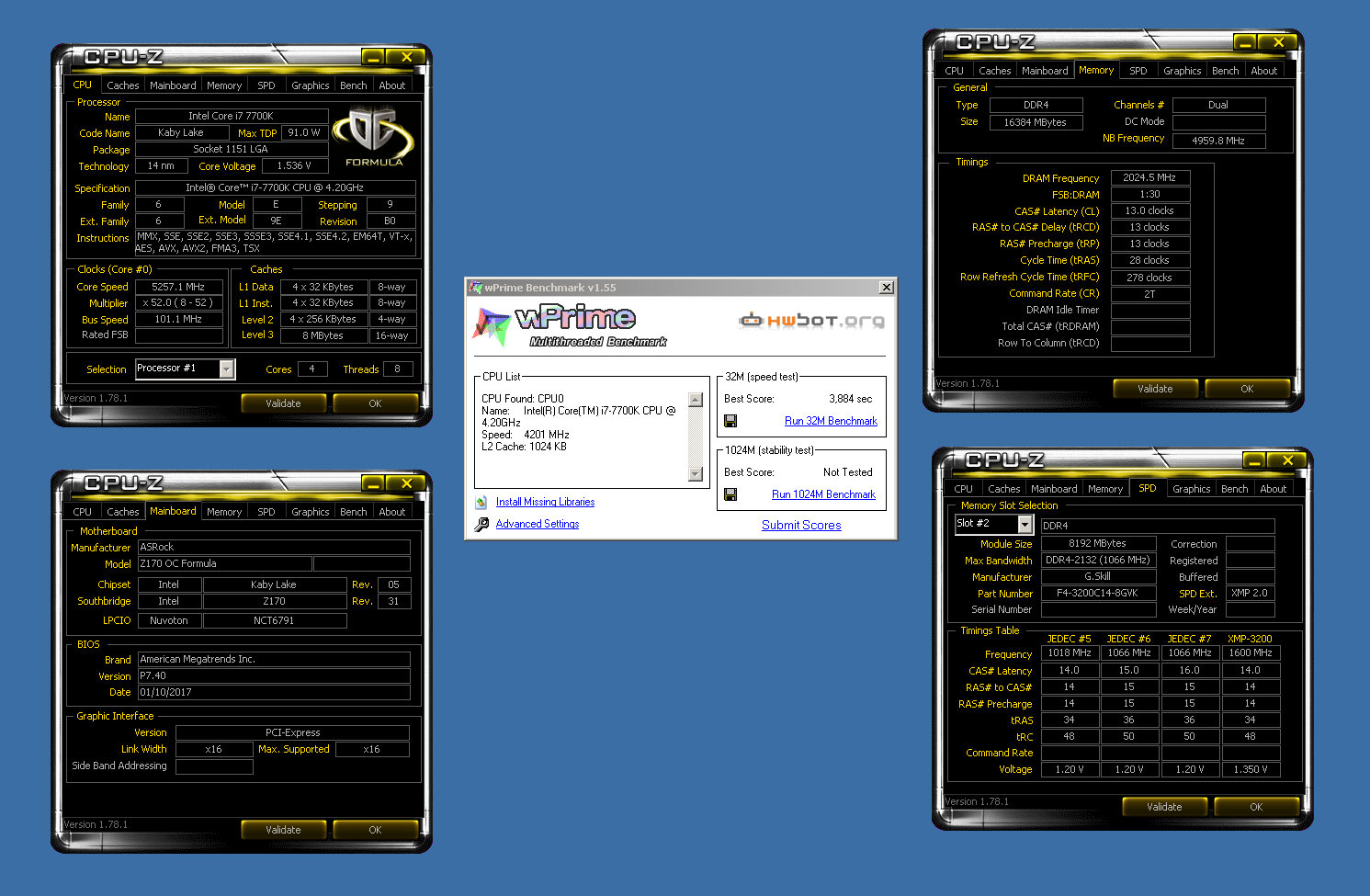
Task: Click the 3,884 sec best score
Action: pyautogui.click(x=851, y=399)
